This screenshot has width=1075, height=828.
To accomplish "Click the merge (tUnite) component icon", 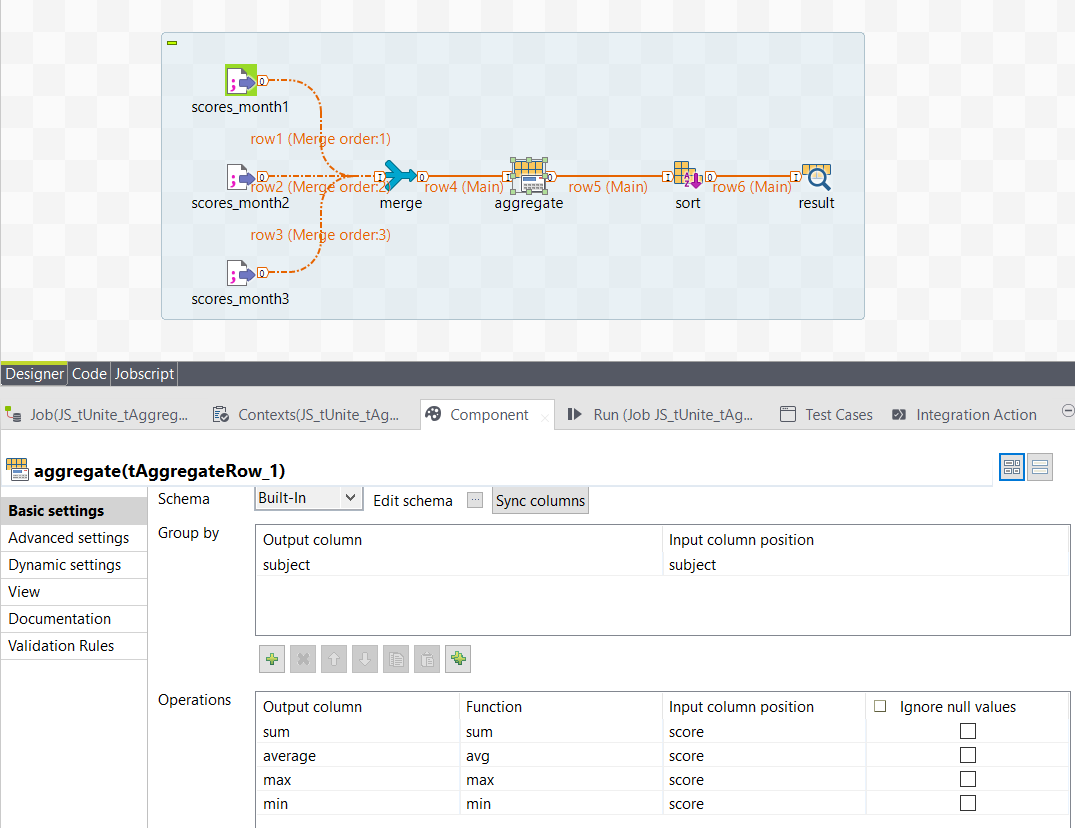I will (400, 177).
